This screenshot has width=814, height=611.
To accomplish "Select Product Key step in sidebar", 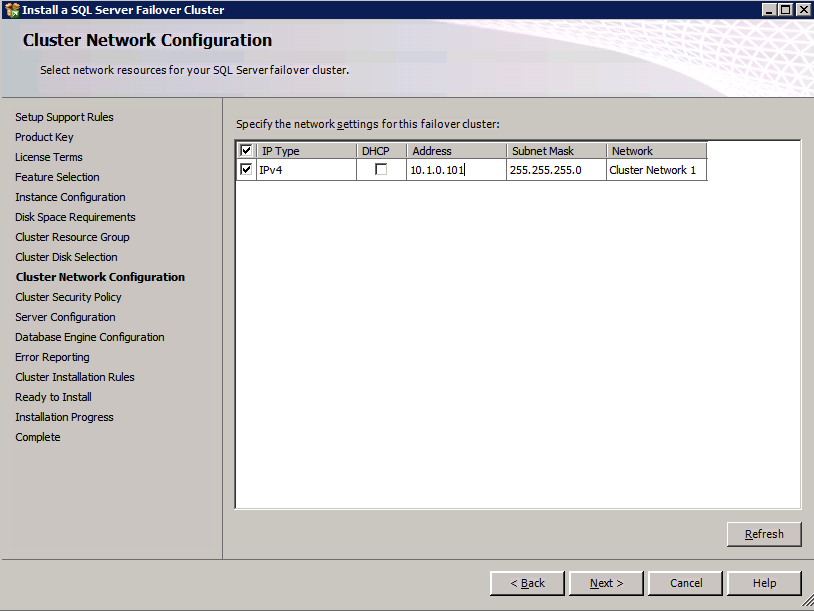I will pyautogui.click(x=44, y=137).
